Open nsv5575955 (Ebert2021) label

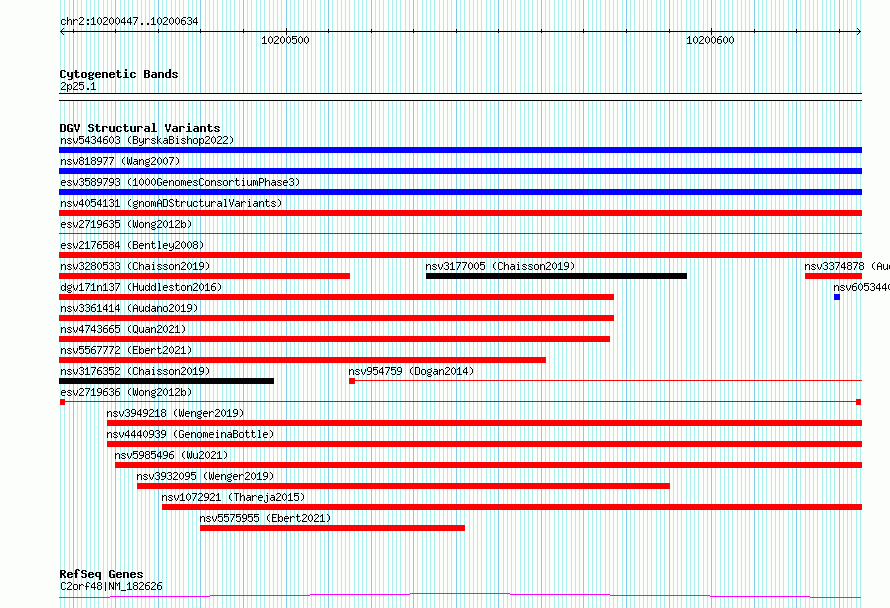(265, 518)
